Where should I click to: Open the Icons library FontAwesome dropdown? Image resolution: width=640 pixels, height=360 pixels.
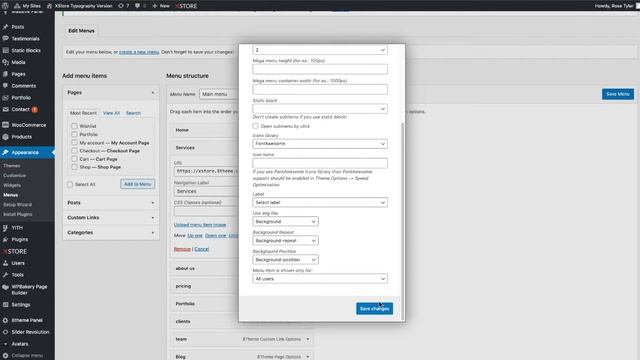(320, 144)
